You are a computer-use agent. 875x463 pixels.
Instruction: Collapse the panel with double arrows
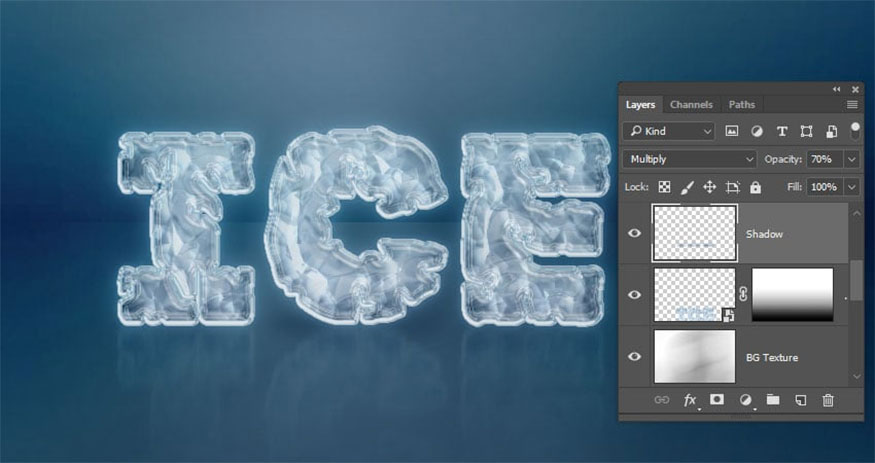(x=836, y=89)
